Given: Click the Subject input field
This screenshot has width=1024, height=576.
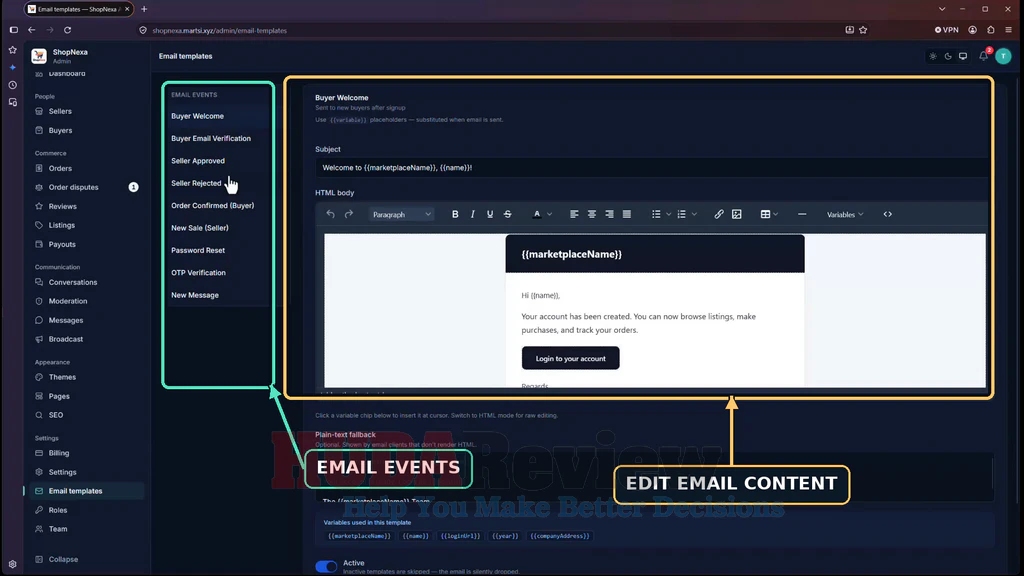Looking at the screenshot, I should click(x=652, y=168).
